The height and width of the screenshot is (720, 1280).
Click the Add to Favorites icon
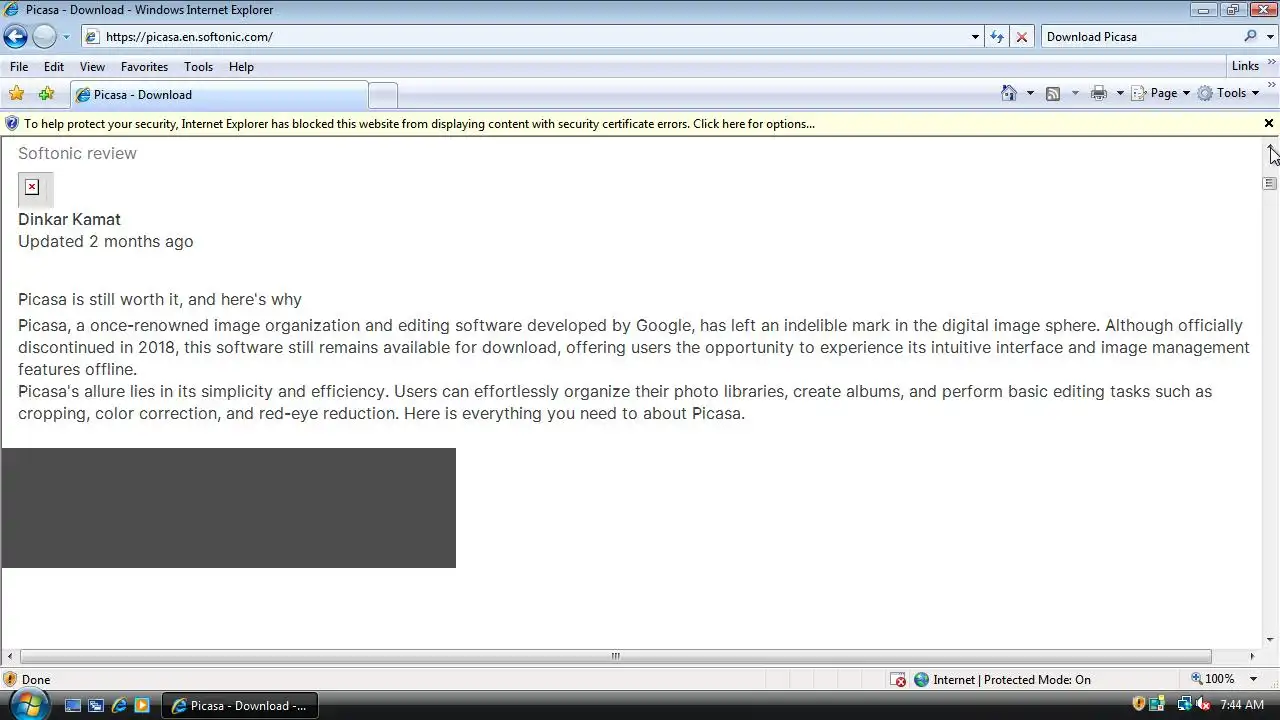click(46, 94)
